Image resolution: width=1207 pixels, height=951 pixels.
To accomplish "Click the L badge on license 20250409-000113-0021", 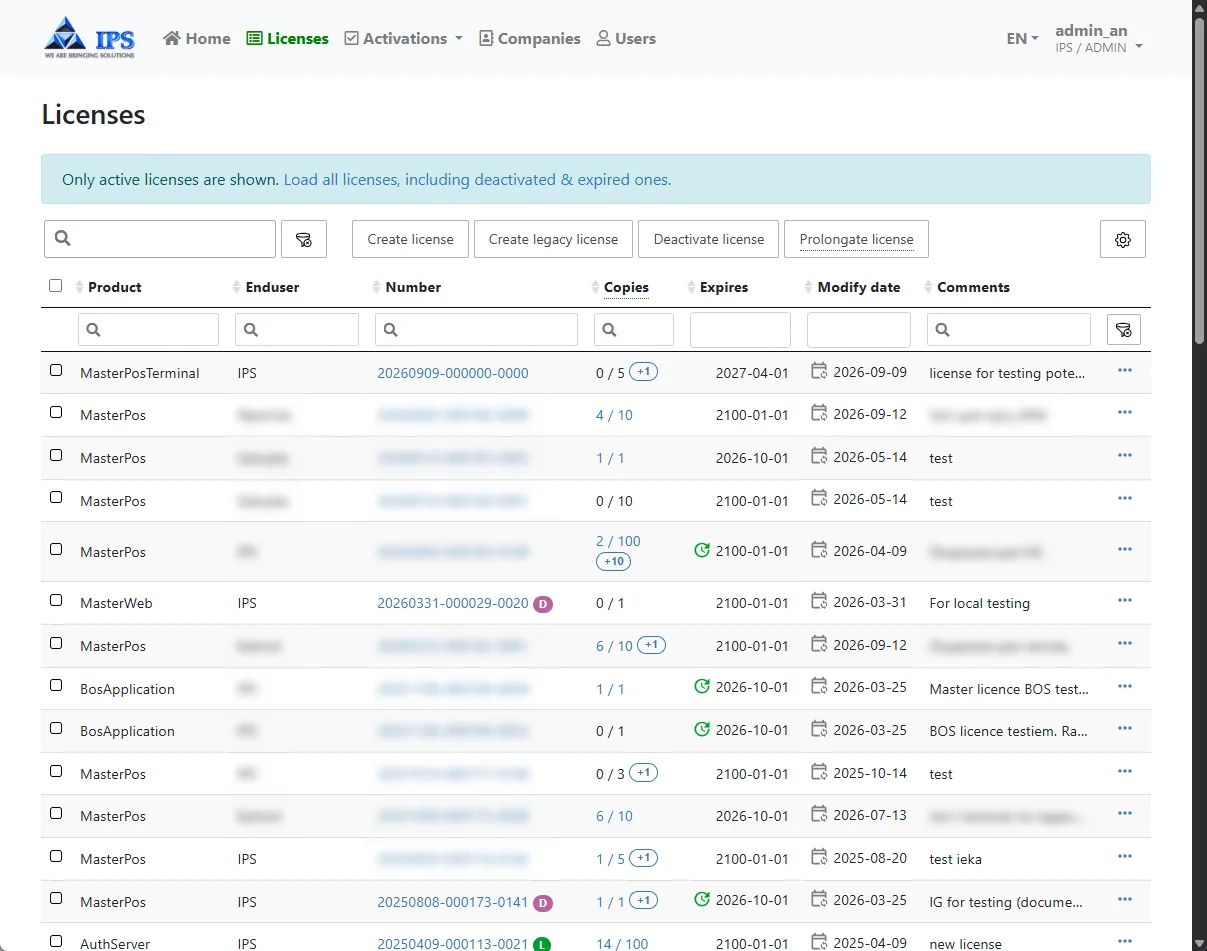I will pos(542,944).
